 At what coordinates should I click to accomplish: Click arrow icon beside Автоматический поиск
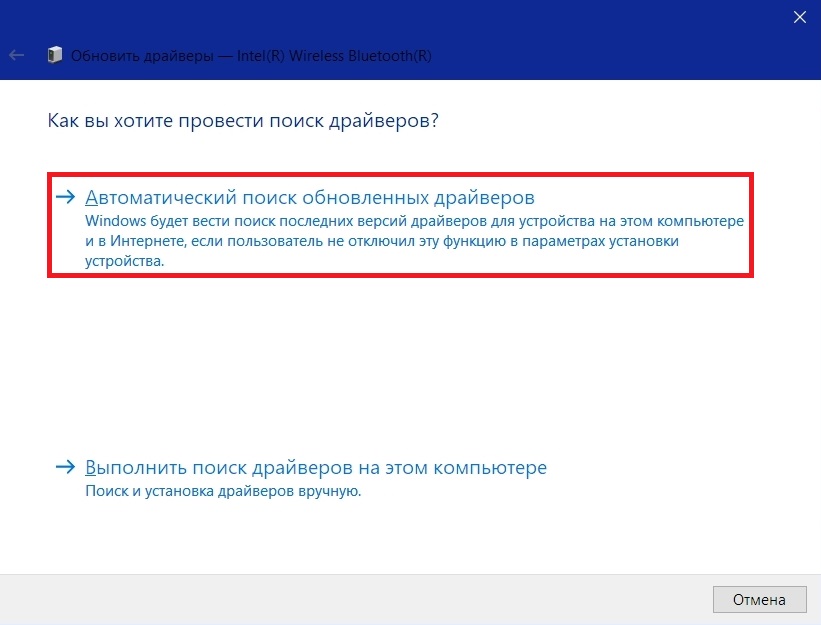(x=65, y=197)
